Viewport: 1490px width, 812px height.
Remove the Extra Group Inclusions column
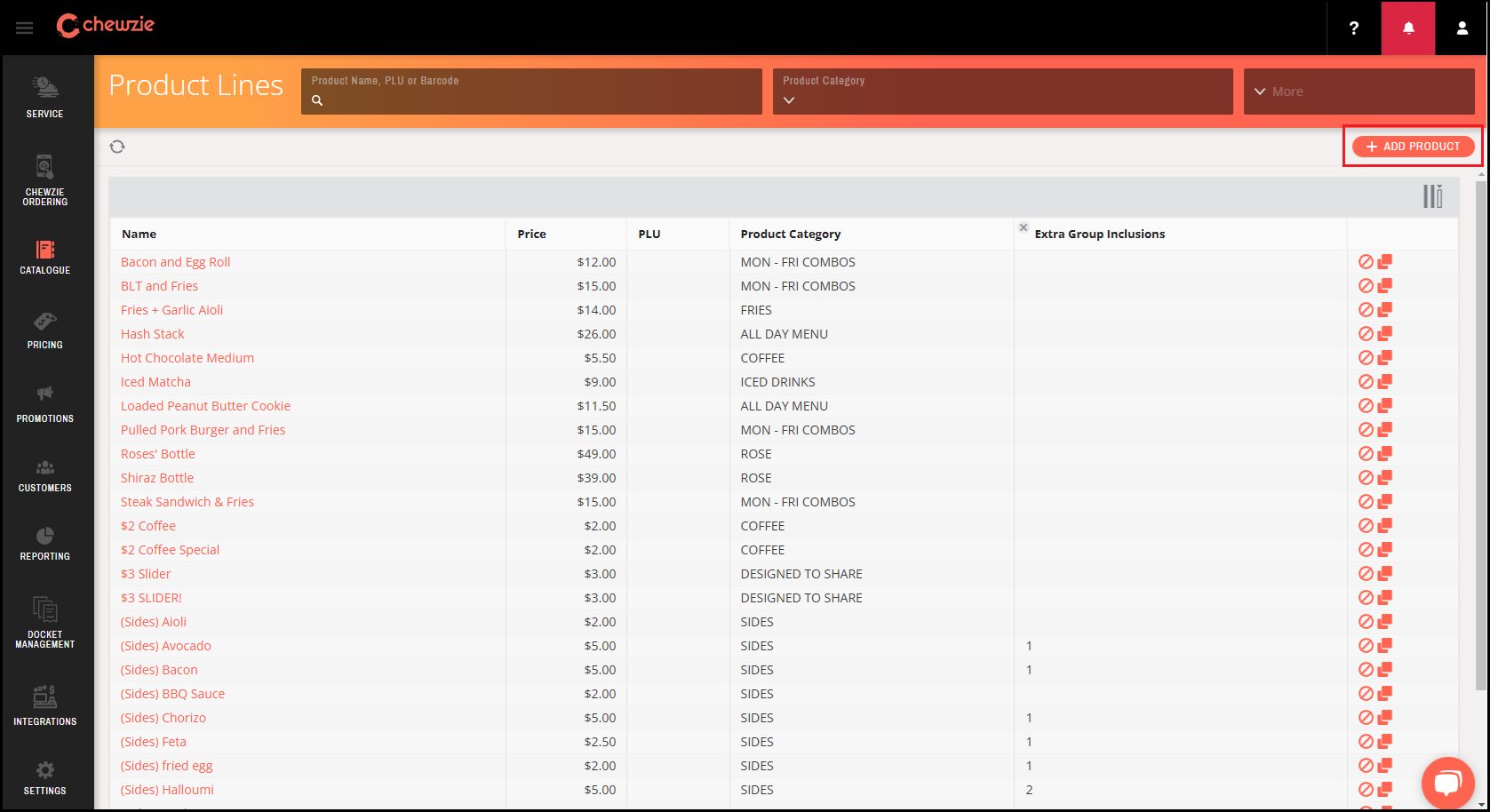click(1024, 227)
